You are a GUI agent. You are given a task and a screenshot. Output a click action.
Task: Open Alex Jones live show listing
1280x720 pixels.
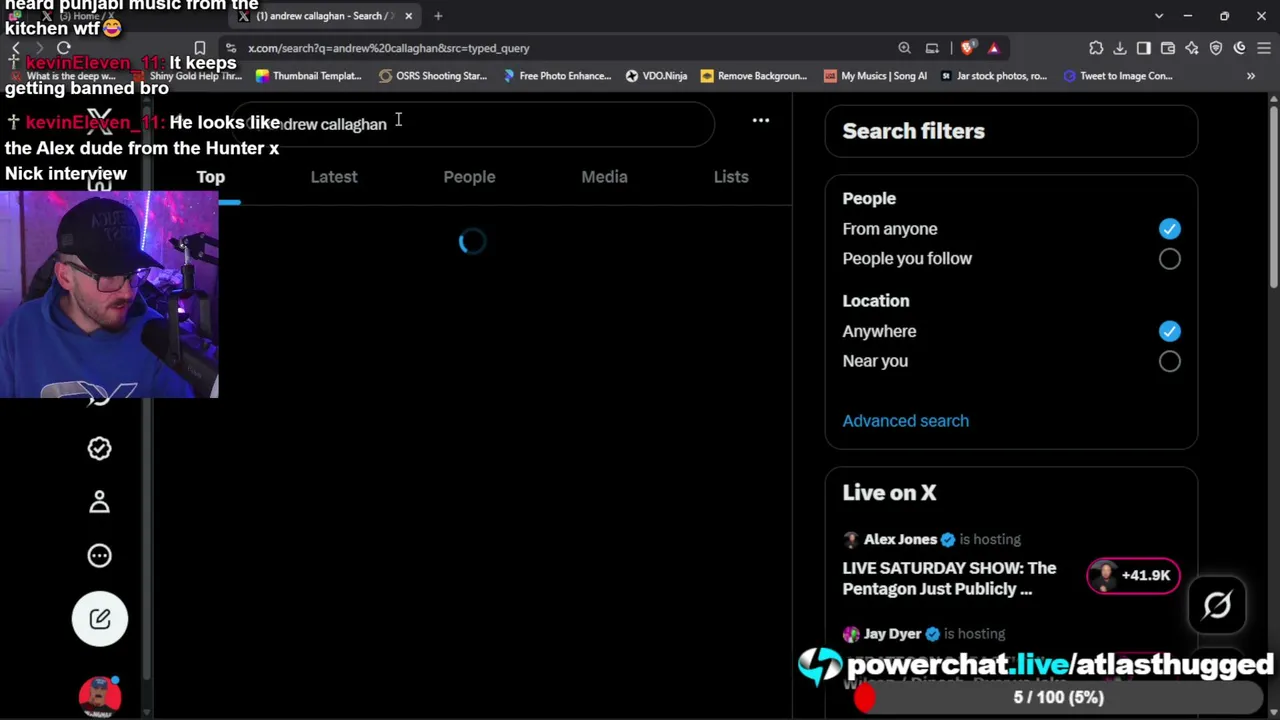(x=949, y=578)
